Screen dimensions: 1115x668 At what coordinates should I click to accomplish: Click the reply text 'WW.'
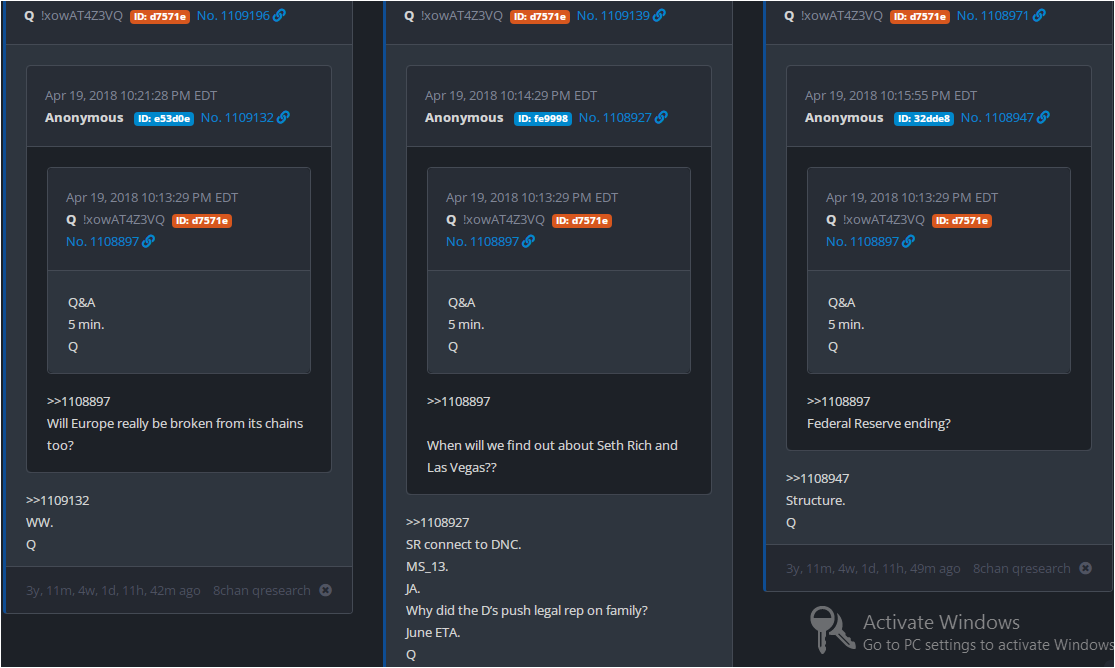click(x=40, y=522)
